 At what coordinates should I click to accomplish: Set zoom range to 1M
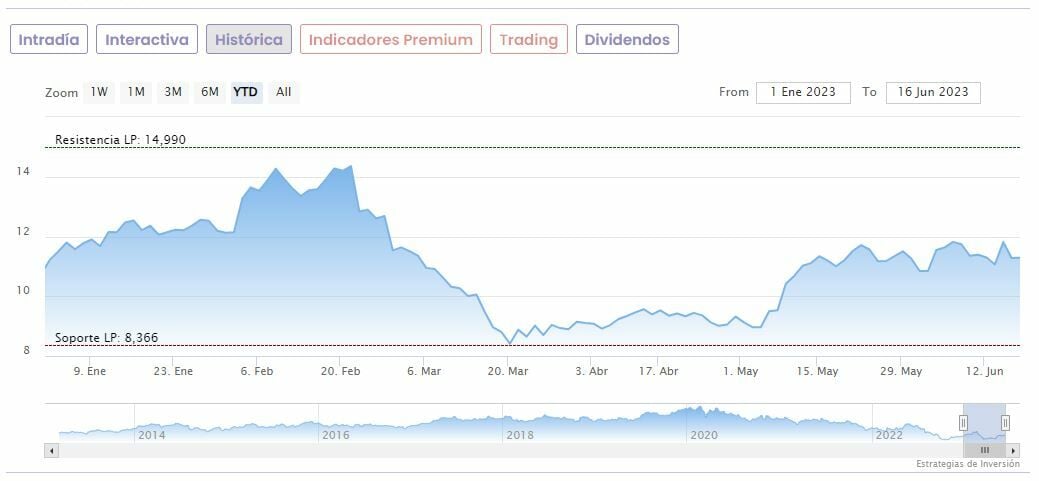(136, 92)
